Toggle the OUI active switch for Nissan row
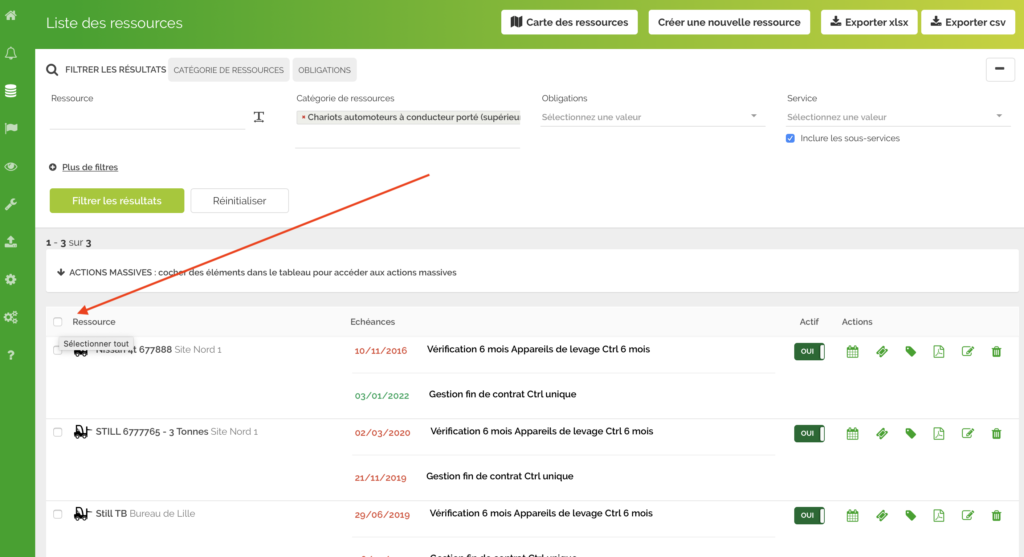 click(x=808, y=351)
